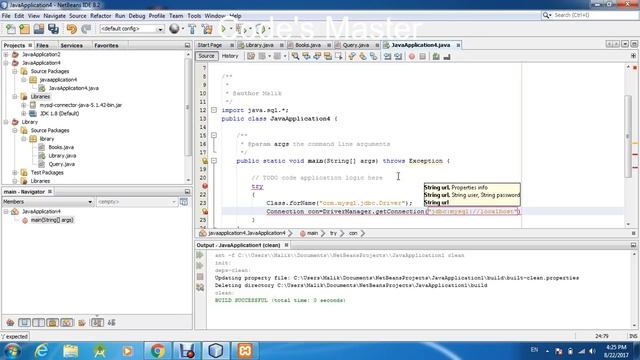Click the Profile Project icon

[x=260, y=29]
